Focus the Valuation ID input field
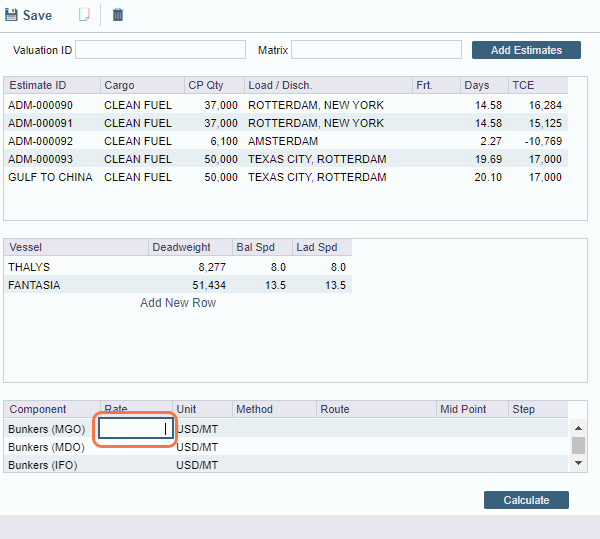 coord(160,50)
